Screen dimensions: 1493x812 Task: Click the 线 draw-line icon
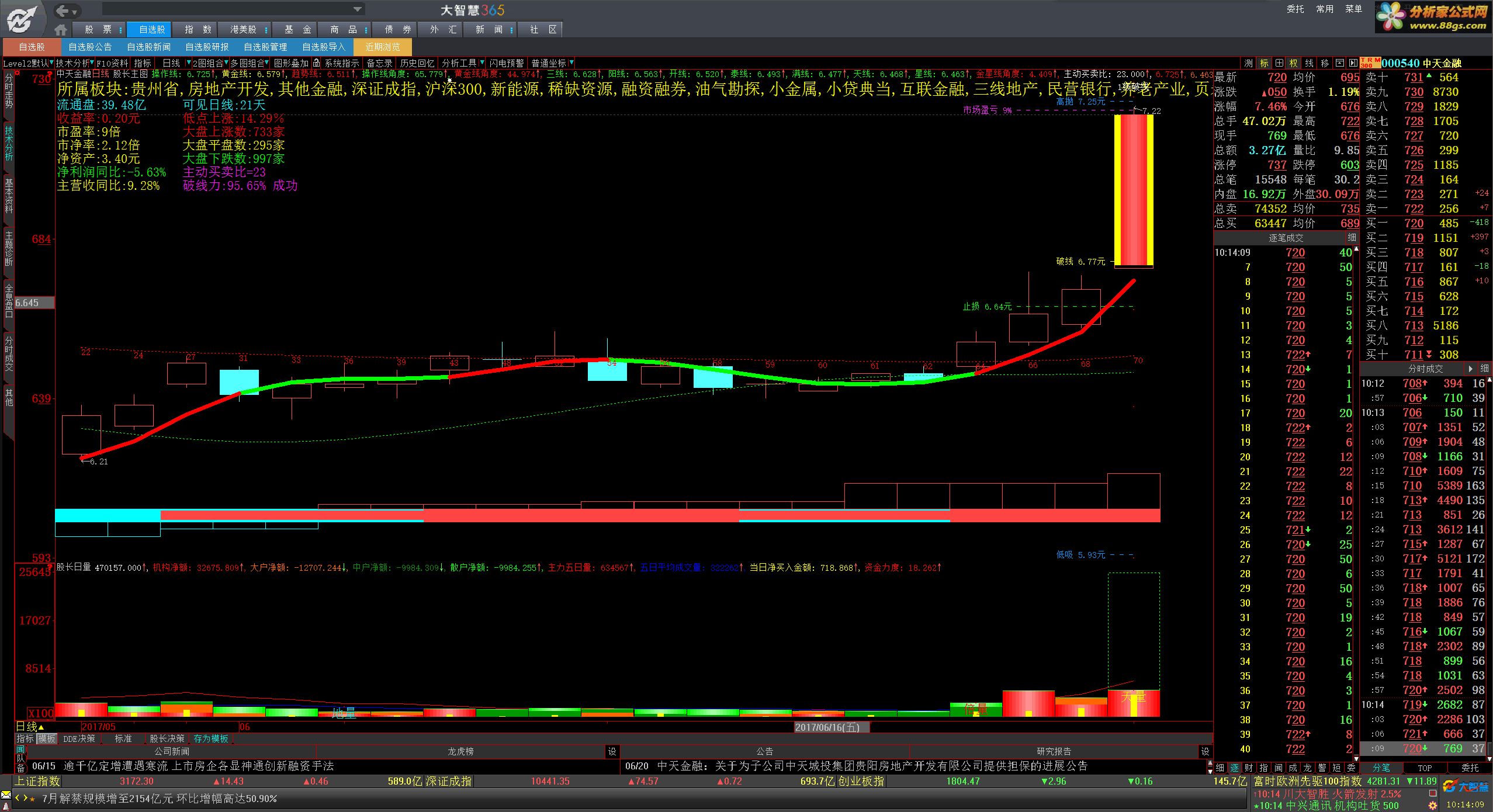[x=1309, y=63]
